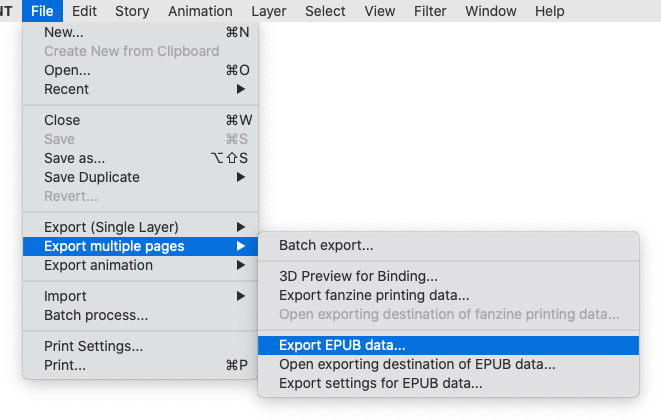Expand the Import submenu
The image size is (661, 420).
(x=65, y=296)
